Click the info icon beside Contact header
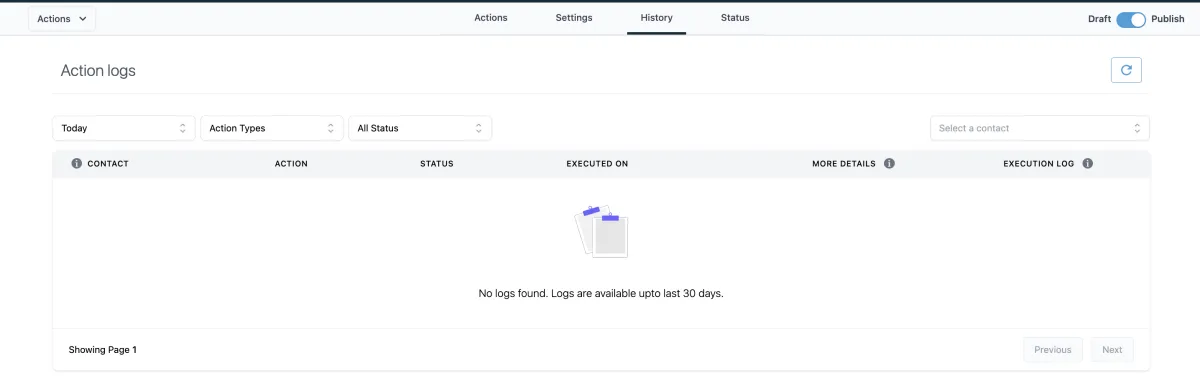 pos(77,163)
